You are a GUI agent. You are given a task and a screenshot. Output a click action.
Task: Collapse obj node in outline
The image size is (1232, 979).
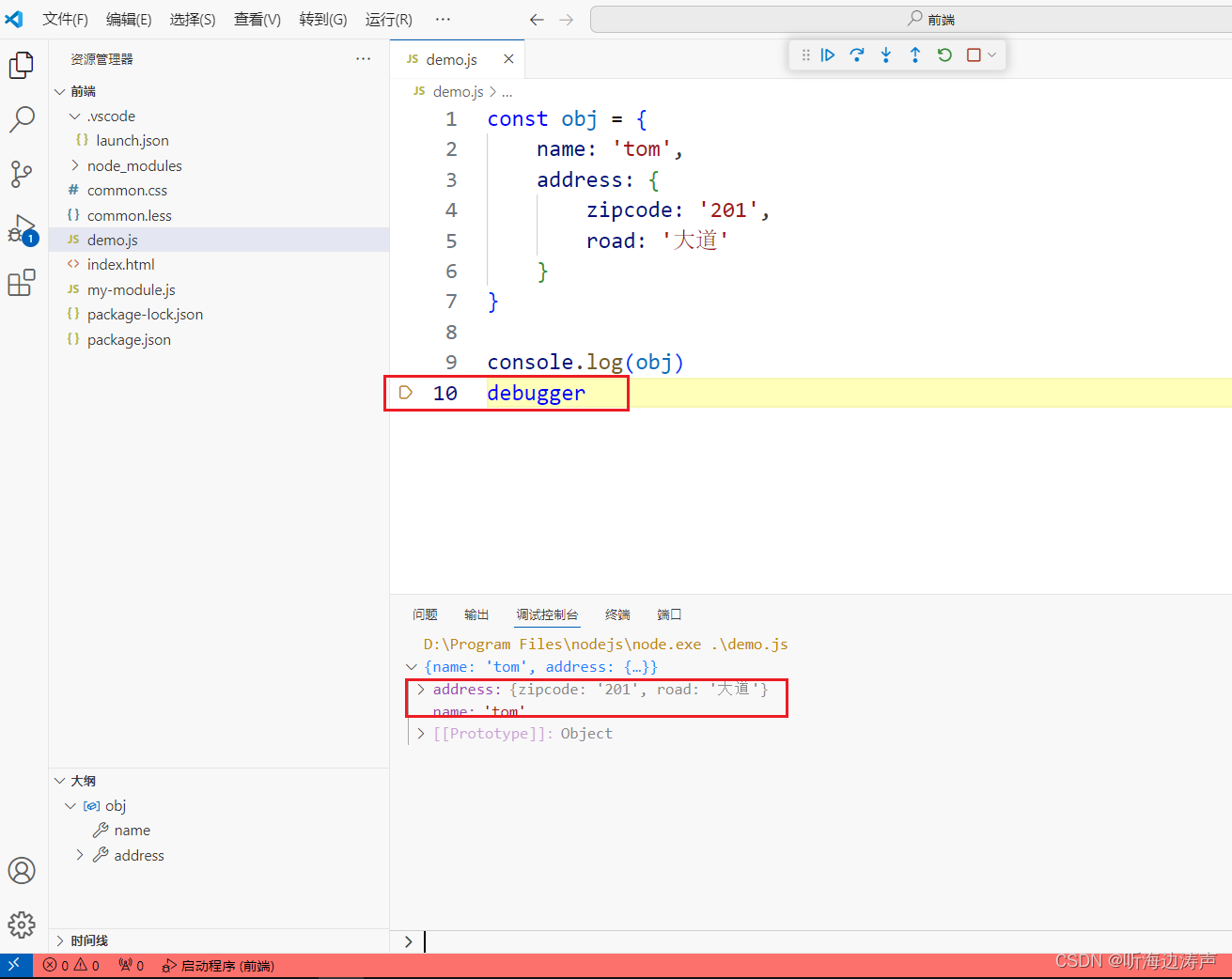coord(70,806)
